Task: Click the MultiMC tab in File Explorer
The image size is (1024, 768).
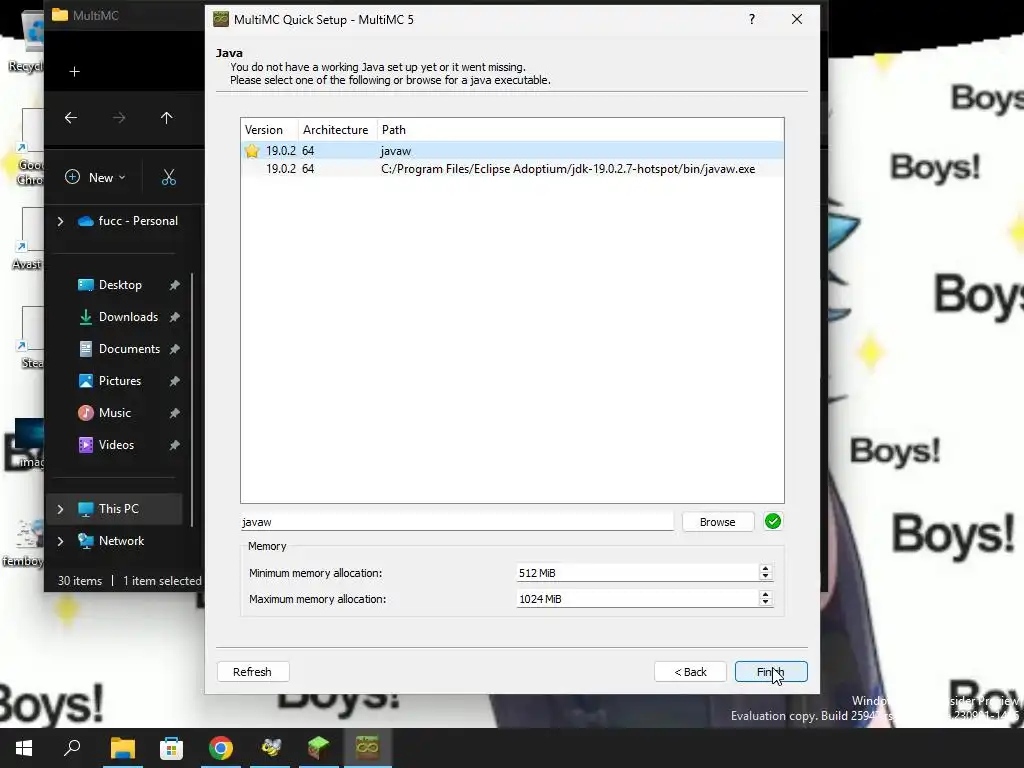Action: click(x=86, y=16)
